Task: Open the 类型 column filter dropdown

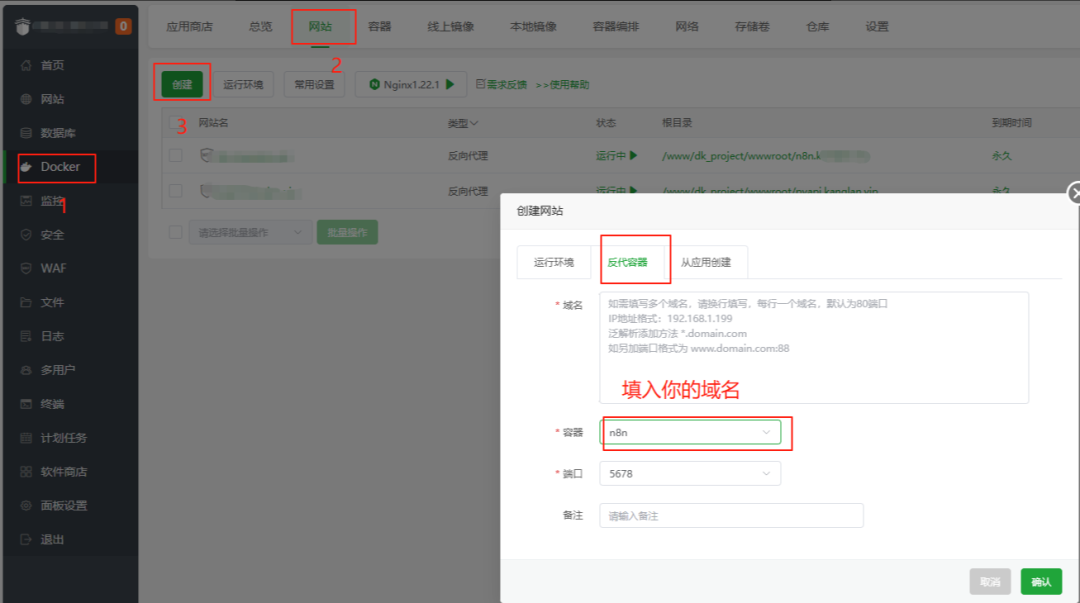Action: [463, 123]
